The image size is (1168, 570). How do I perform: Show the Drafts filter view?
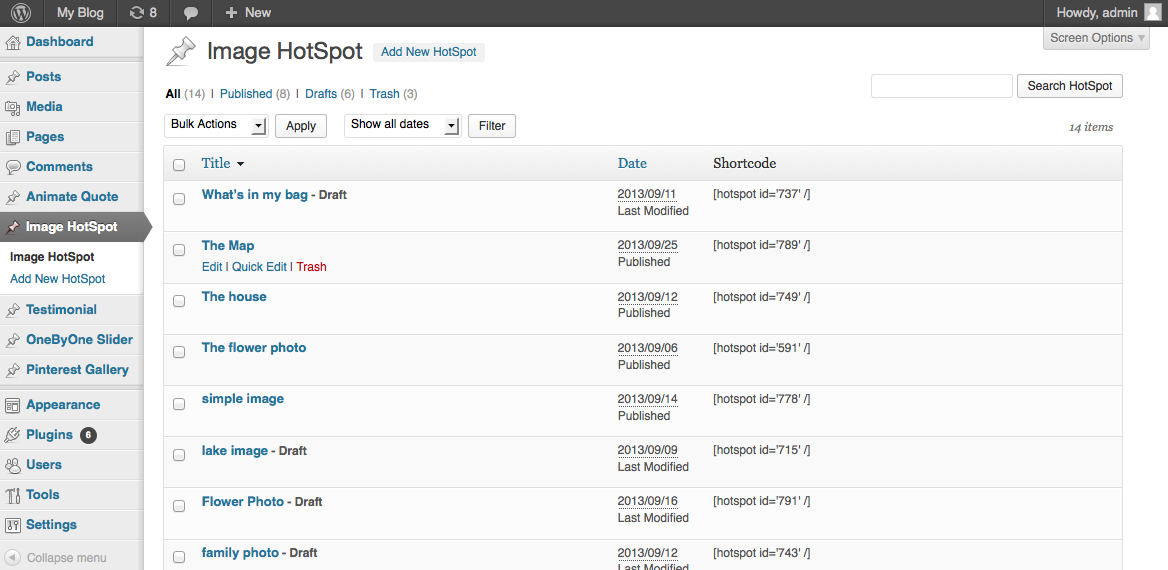(x=321, y=94)
